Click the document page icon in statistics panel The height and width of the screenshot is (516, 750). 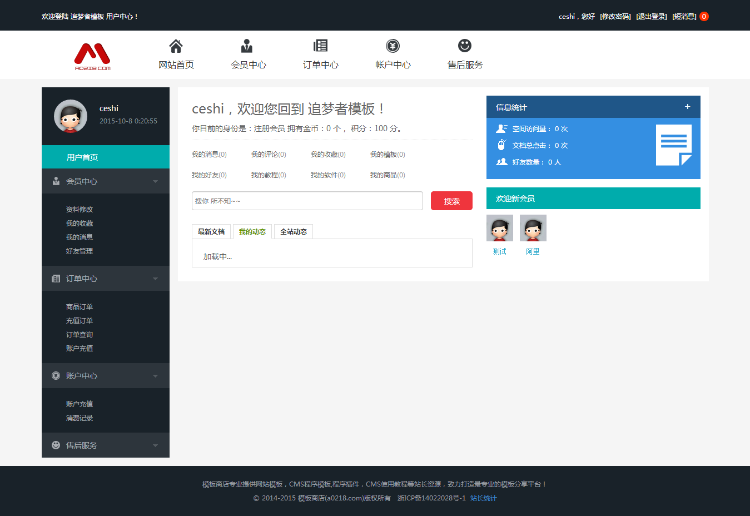673,145
